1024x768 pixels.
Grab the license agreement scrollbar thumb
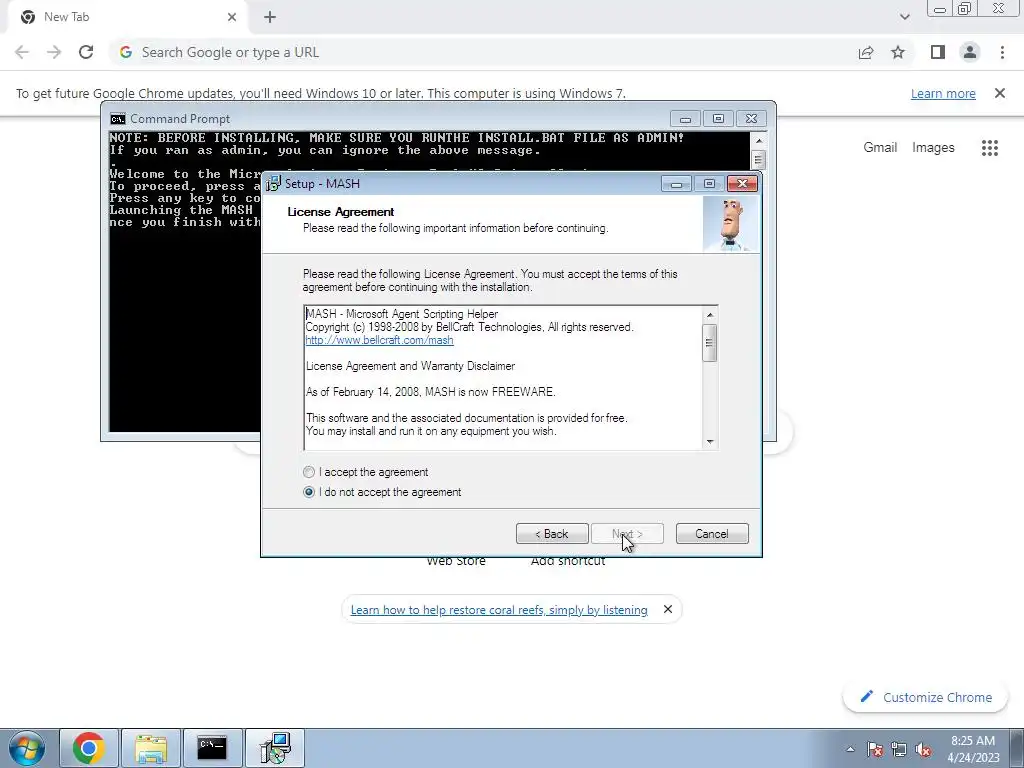click(x=710, y=342)
